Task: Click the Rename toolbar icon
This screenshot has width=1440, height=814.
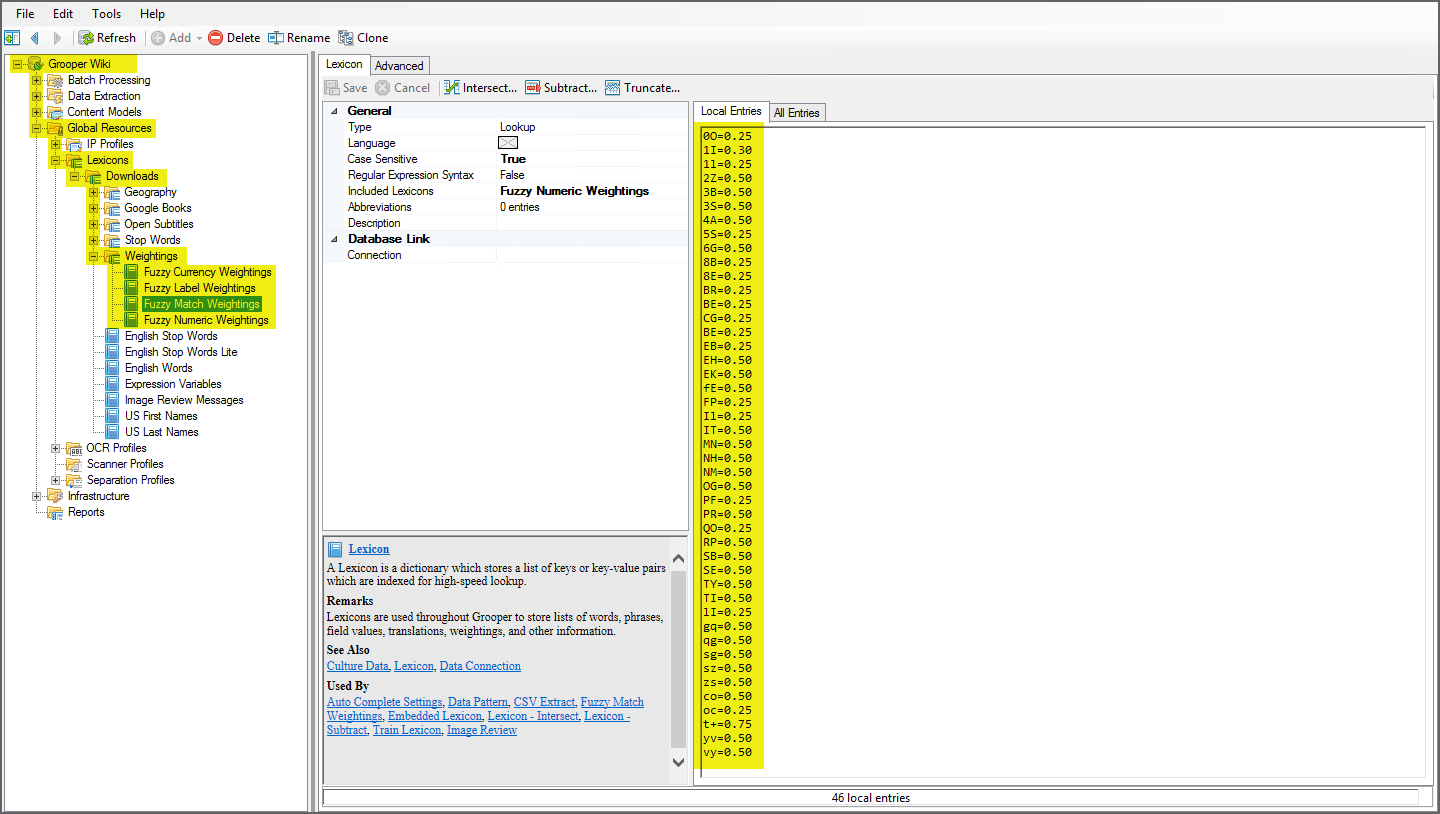Action: (x=277, y=38)
